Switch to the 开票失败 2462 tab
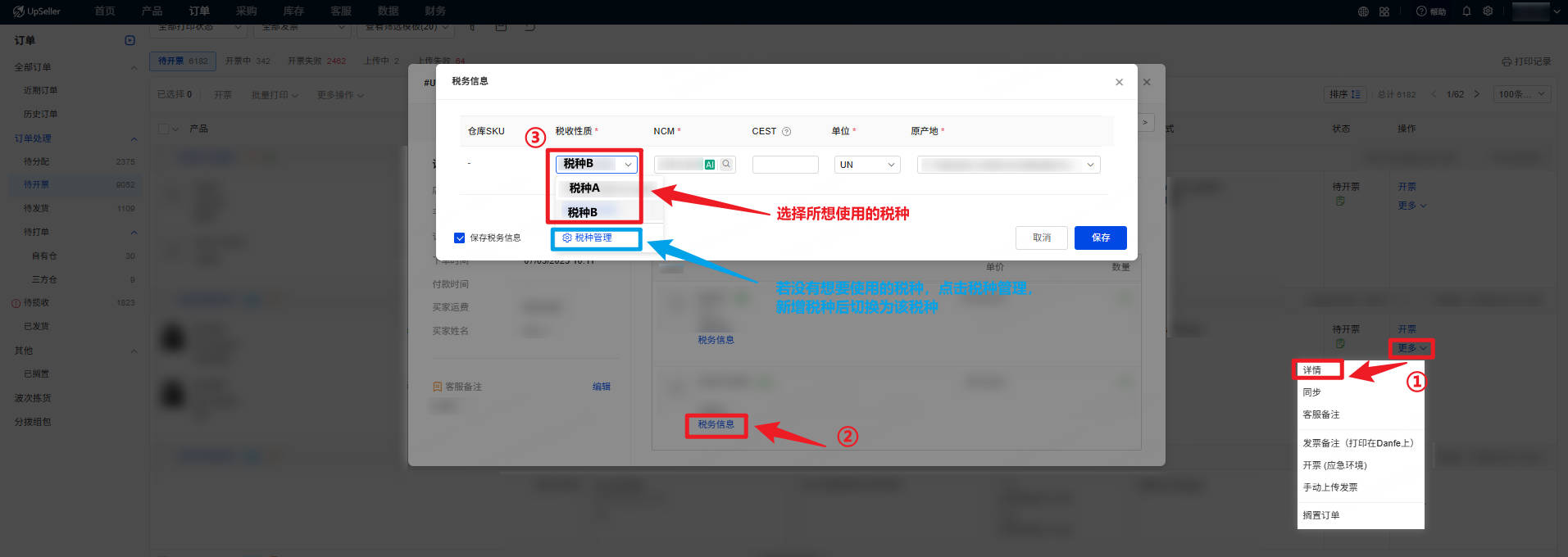1568x557 pixels. (x=316, y=61)
